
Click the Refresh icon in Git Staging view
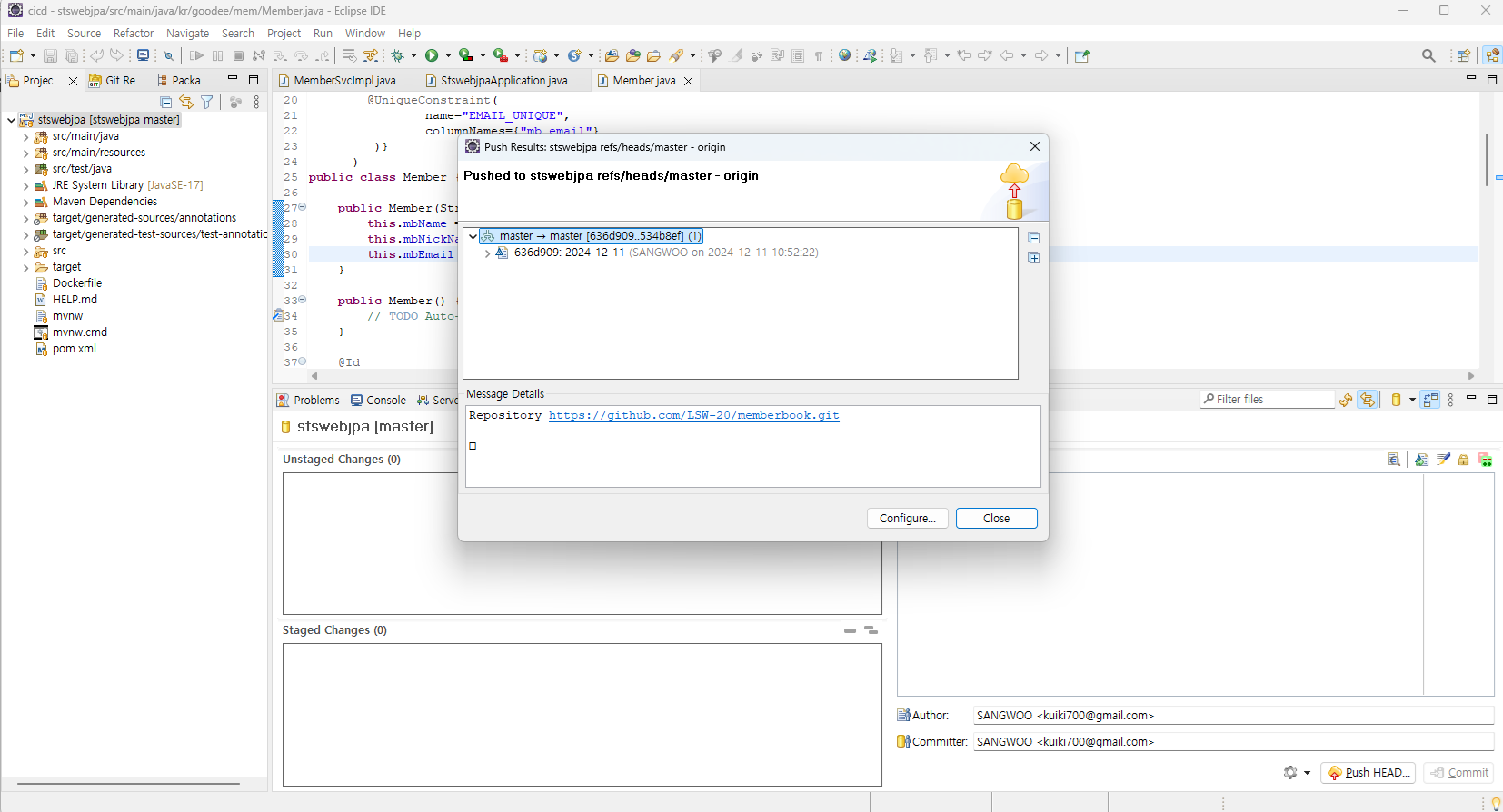[x=1346, y=400]
